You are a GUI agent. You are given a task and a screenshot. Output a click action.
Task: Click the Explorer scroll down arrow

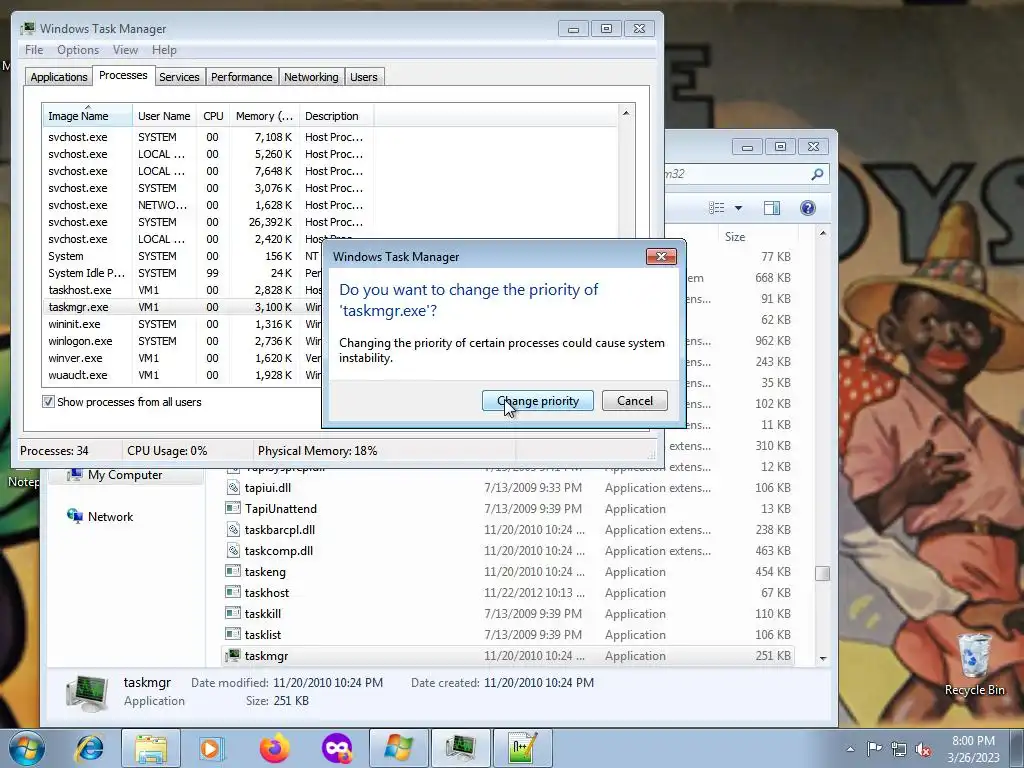[x=823, y=658]
